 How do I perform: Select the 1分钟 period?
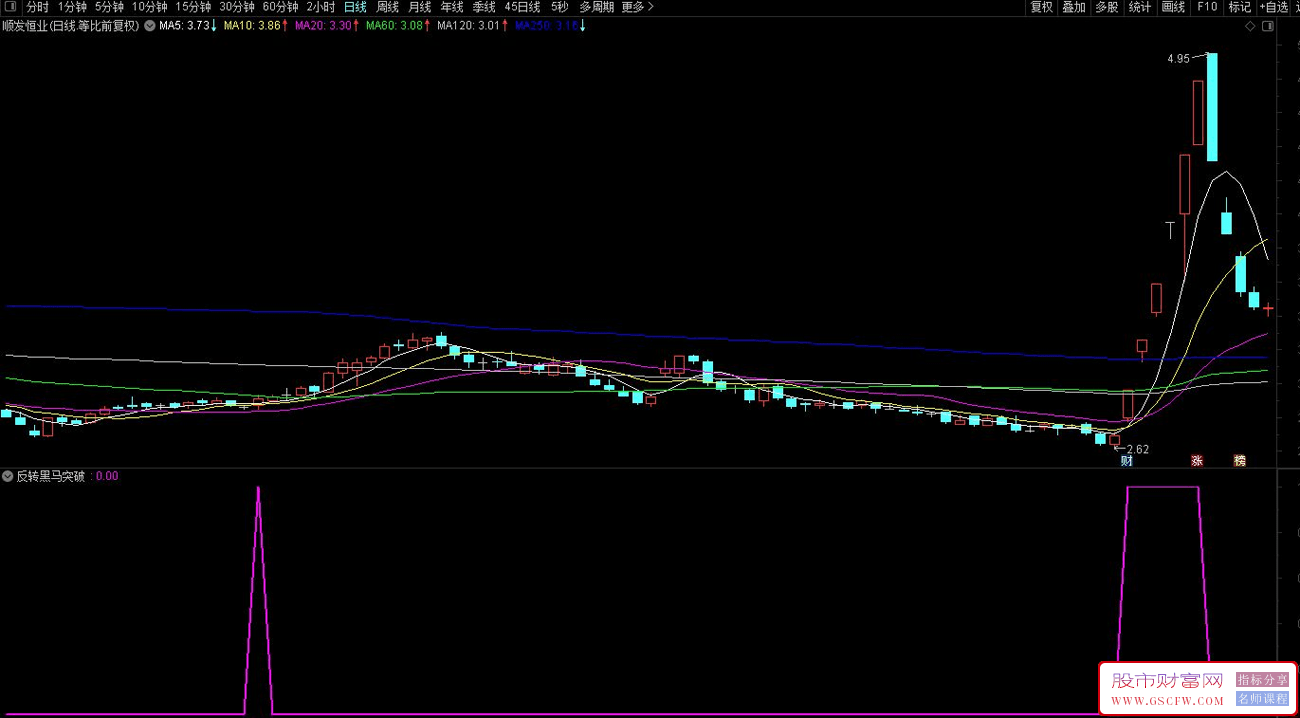(72, 7)
